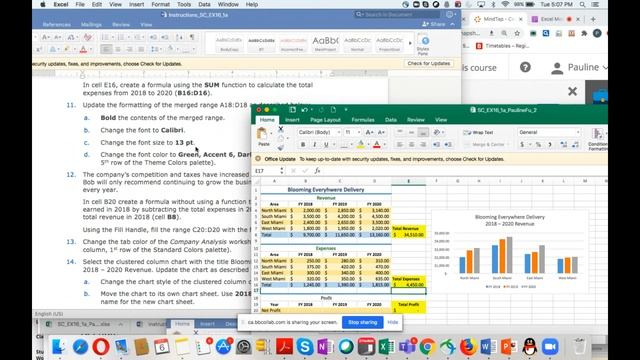The image size is (640, 360).
Task: Apply percent style in Excel
Action: (x=538, y=144)
